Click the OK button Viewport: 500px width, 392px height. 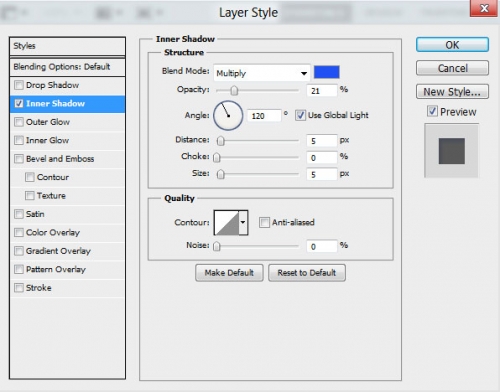tap(452, 45)
